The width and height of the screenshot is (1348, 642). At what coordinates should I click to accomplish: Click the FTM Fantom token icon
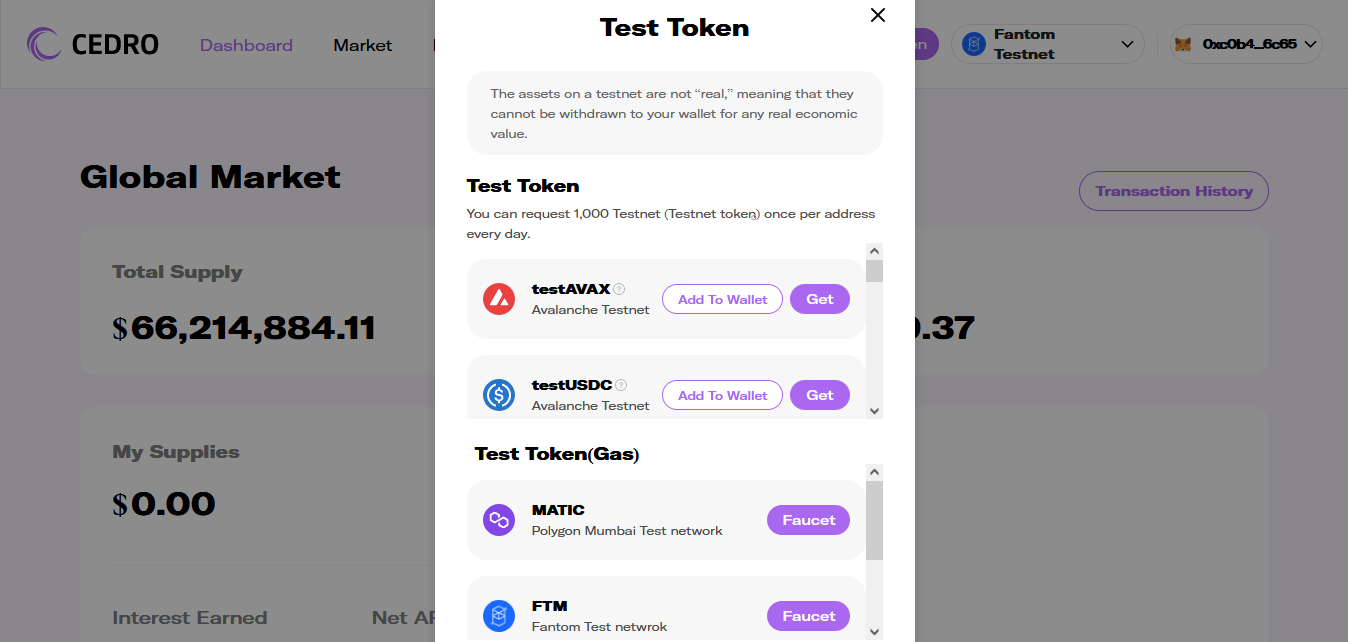(499, 616)
